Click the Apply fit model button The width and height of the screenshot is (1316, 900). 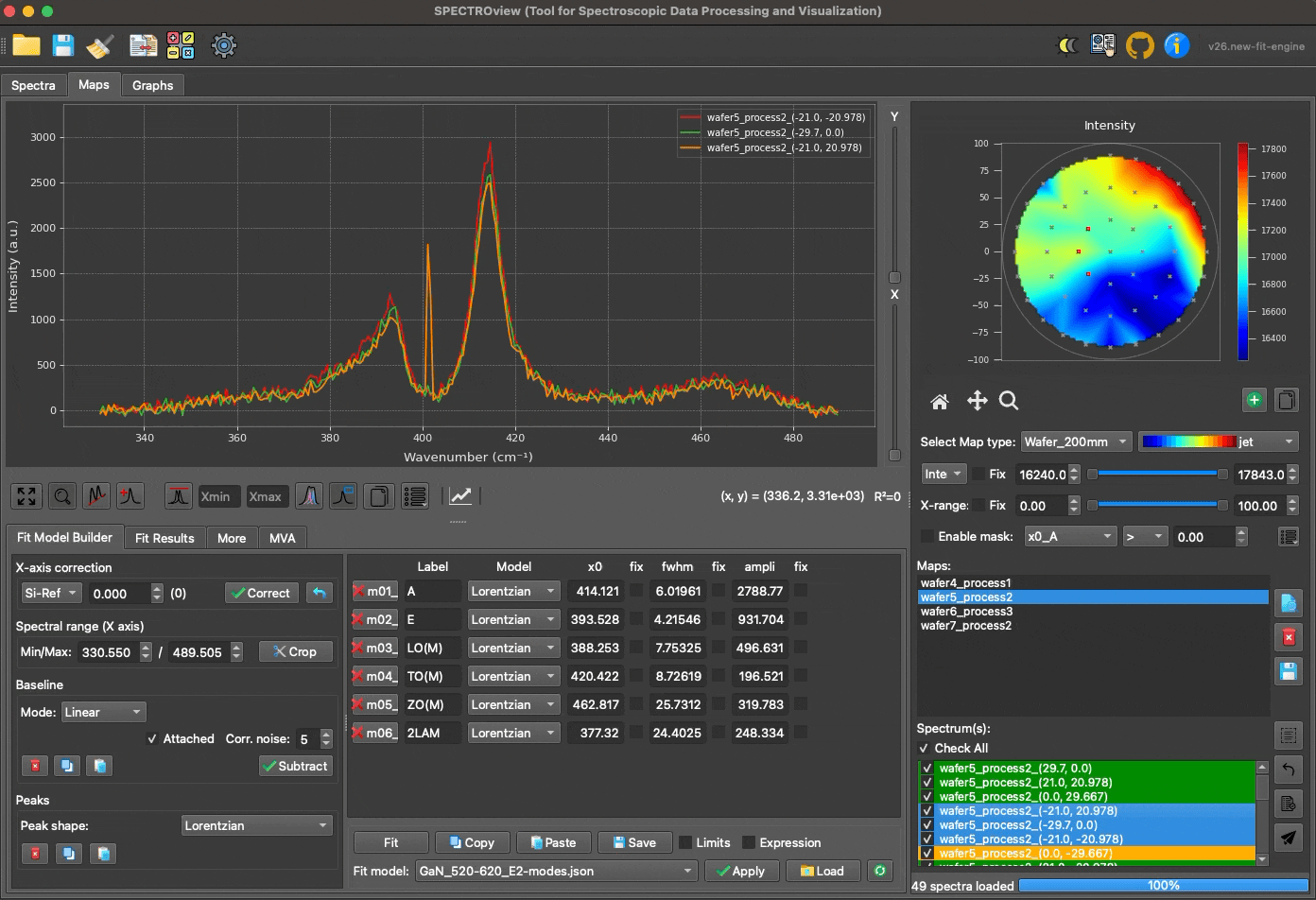[x=742, y=871]
